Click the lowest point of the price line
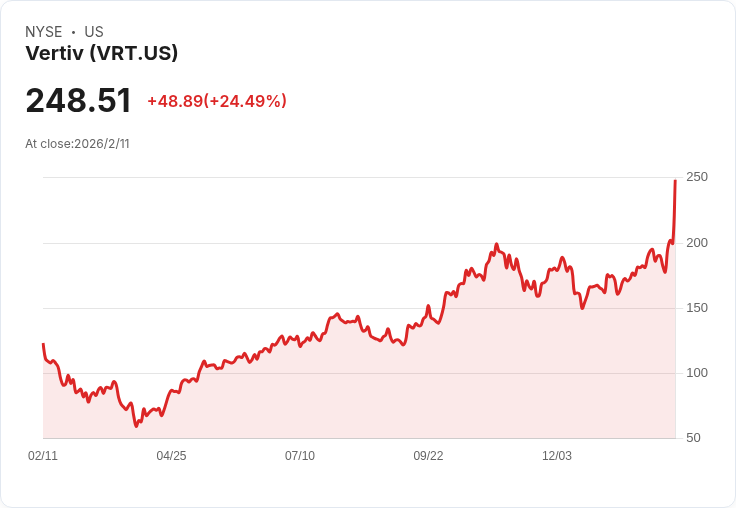Image resolution: width=736 pixels, height=508 pixels. point(137,426)
